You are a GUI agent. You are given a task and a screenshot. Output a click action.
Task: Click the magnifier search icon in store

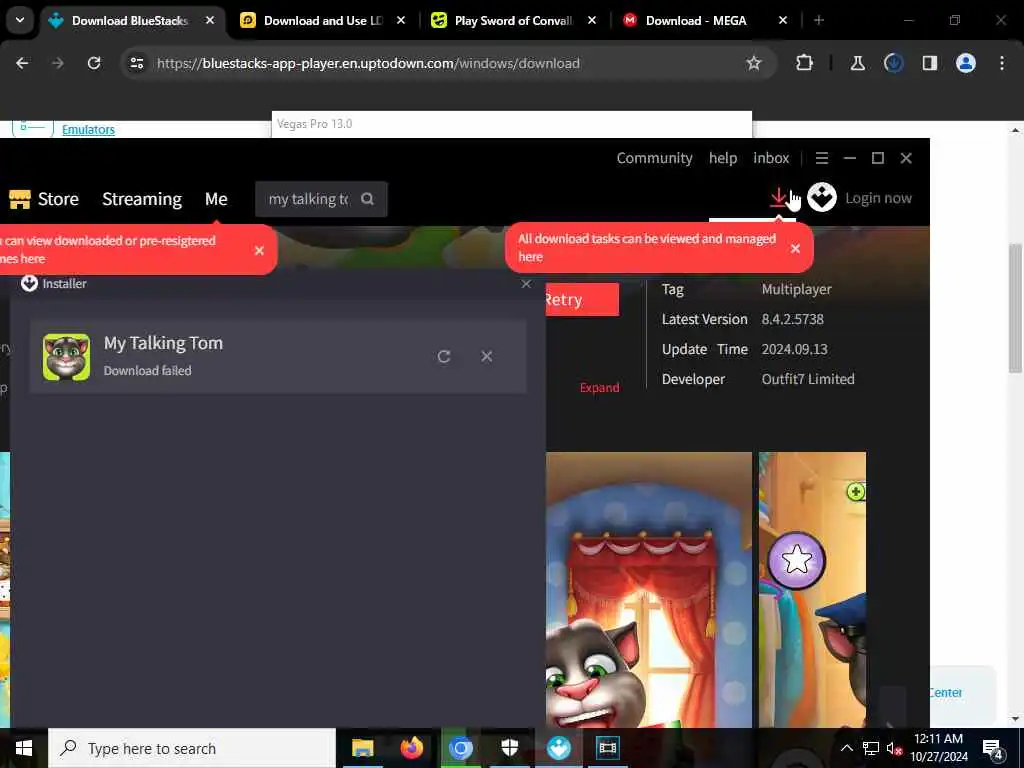click(x=368, y=199)
